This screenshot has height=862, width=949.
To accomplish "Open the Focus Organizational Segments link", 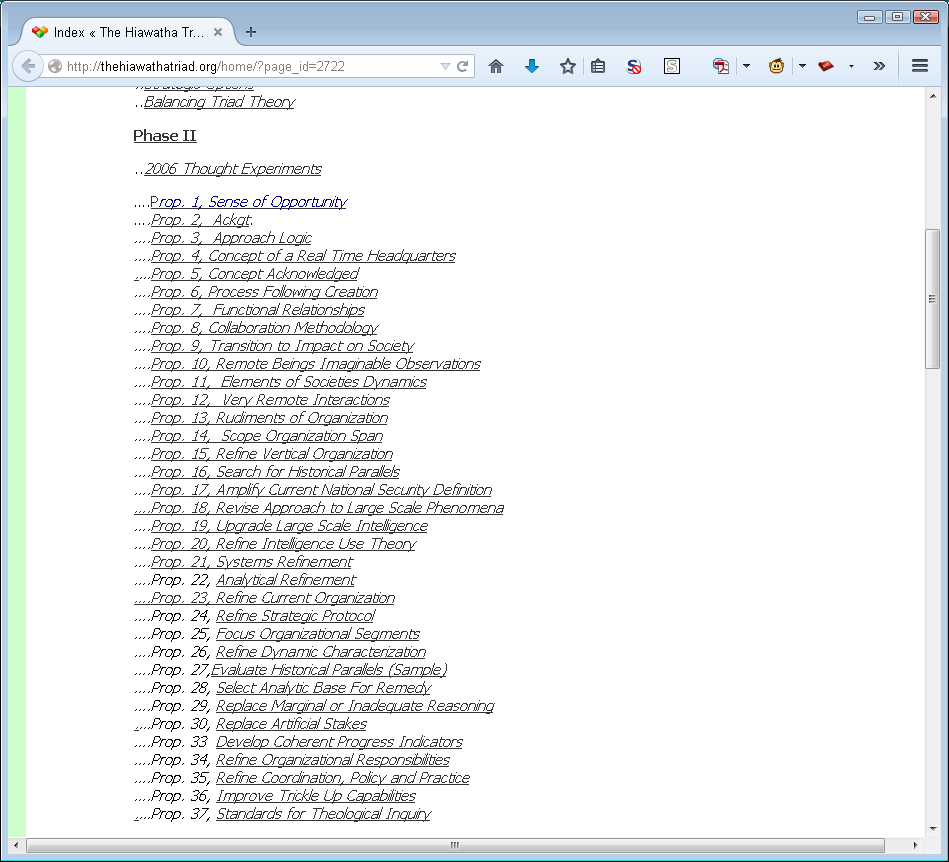I will pos(318,634).
